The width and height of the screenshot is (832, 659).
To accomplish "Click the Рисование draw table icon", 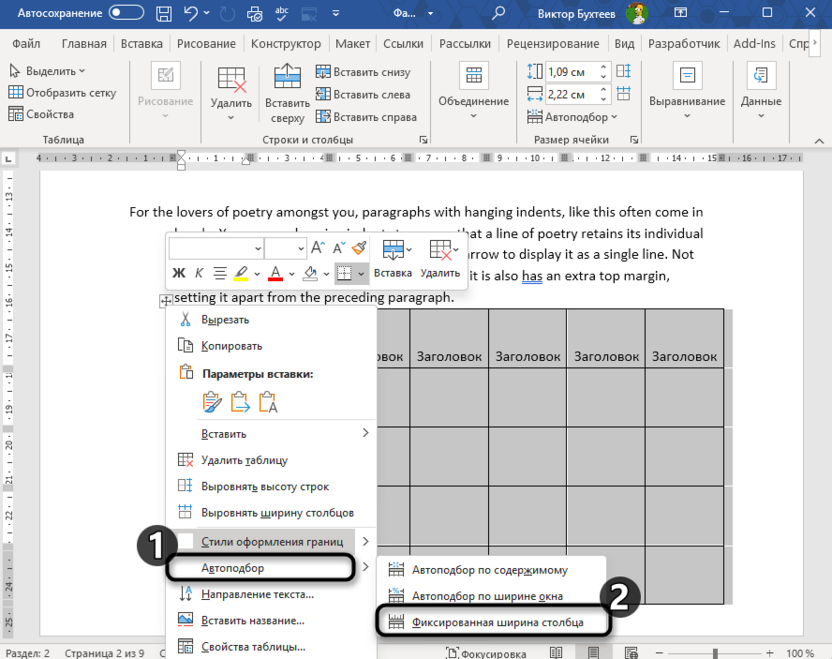I will coord(166,75).
